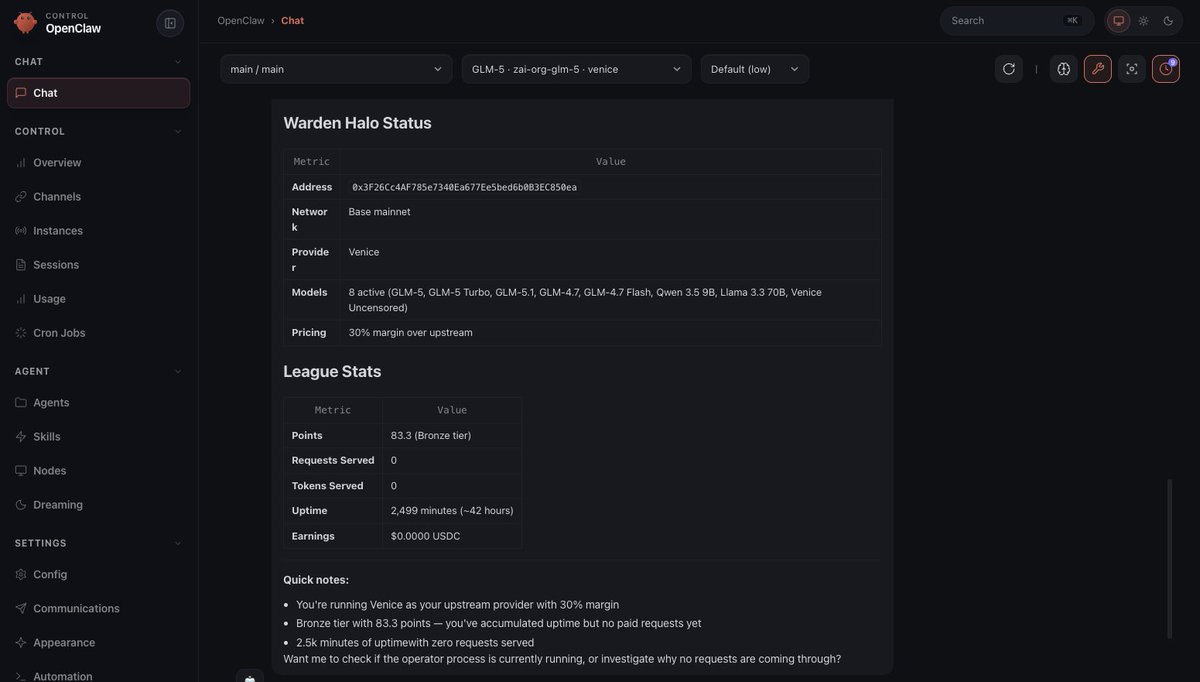Open the Sessions page
Screen dimensions: 1200x682
(x=98, y=265)
